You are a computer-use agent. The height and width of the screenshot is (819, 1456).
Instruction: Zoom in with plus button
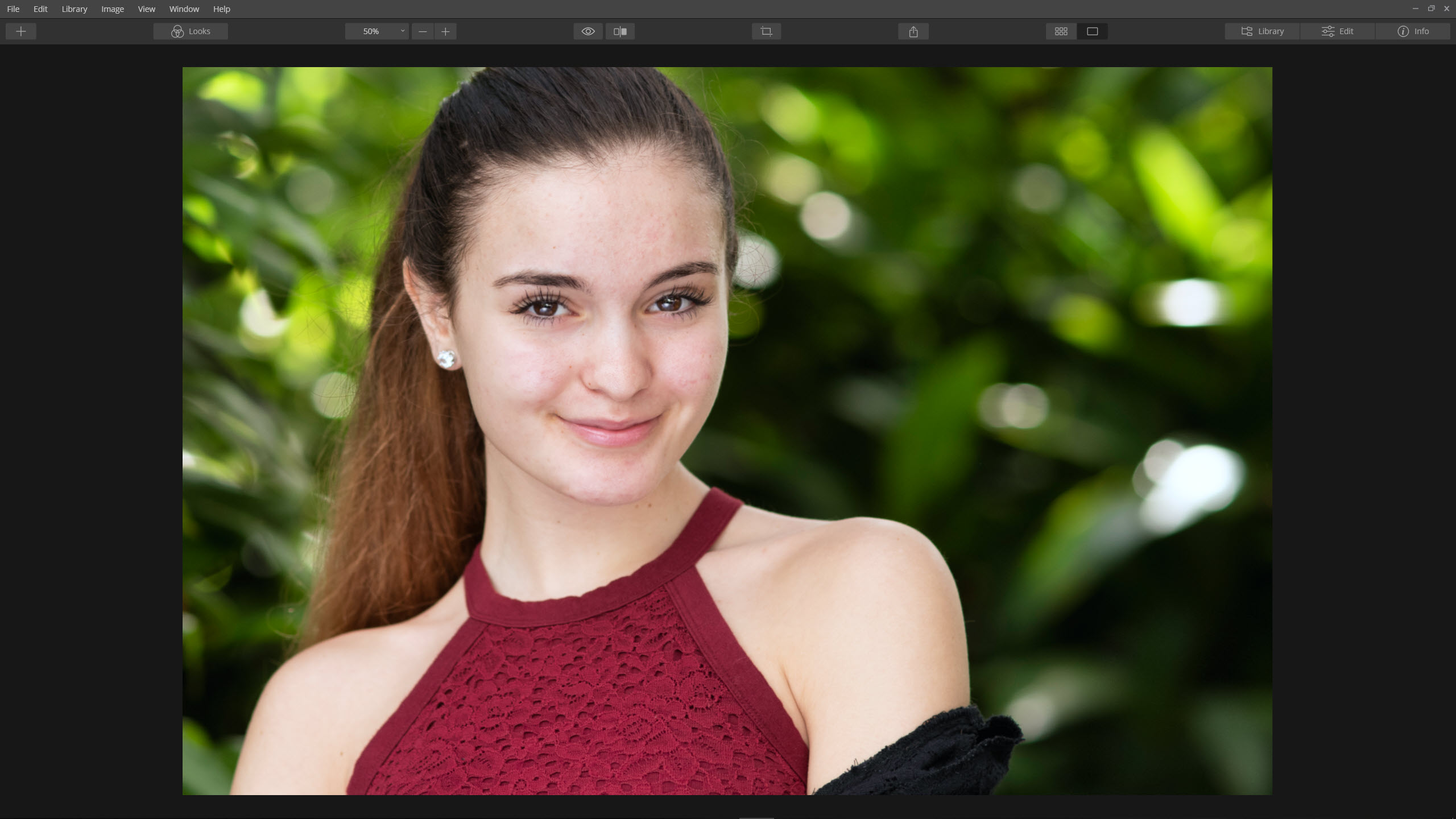point(445,31)
